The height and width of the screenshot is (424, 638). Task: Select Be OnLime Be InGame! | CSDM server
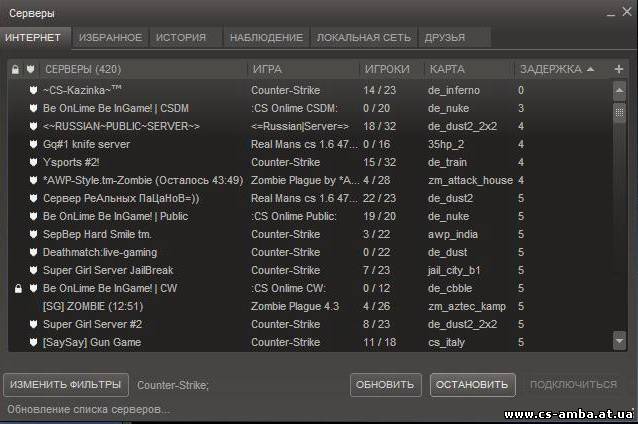(309, 108)
